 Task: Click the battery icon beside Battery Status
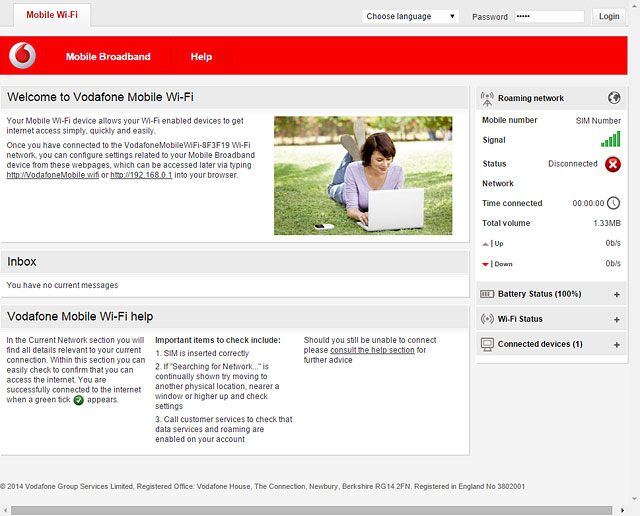[x=487, y=294]
